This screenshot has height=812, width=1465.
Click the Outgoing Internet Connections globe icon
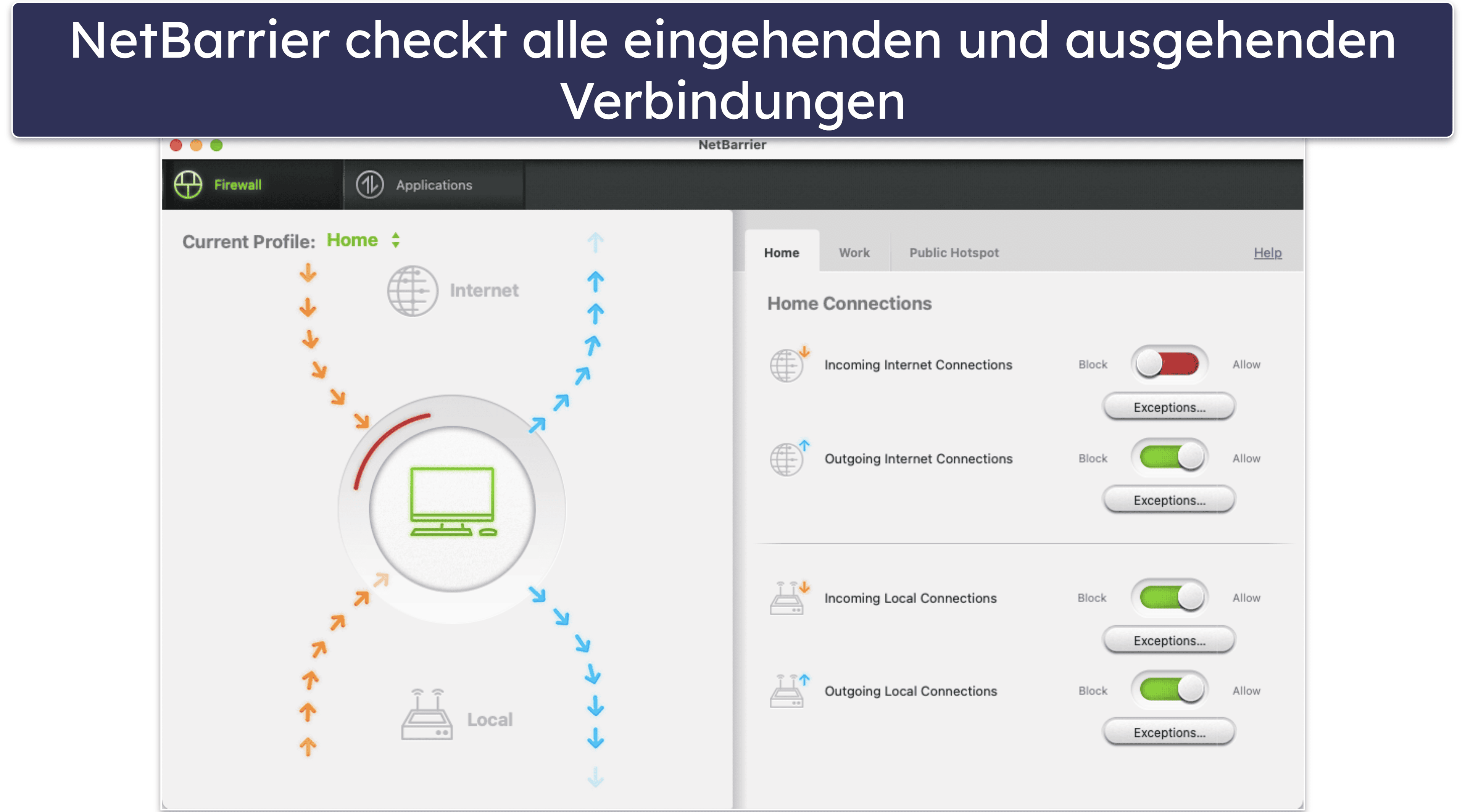(x=789, y=458)
